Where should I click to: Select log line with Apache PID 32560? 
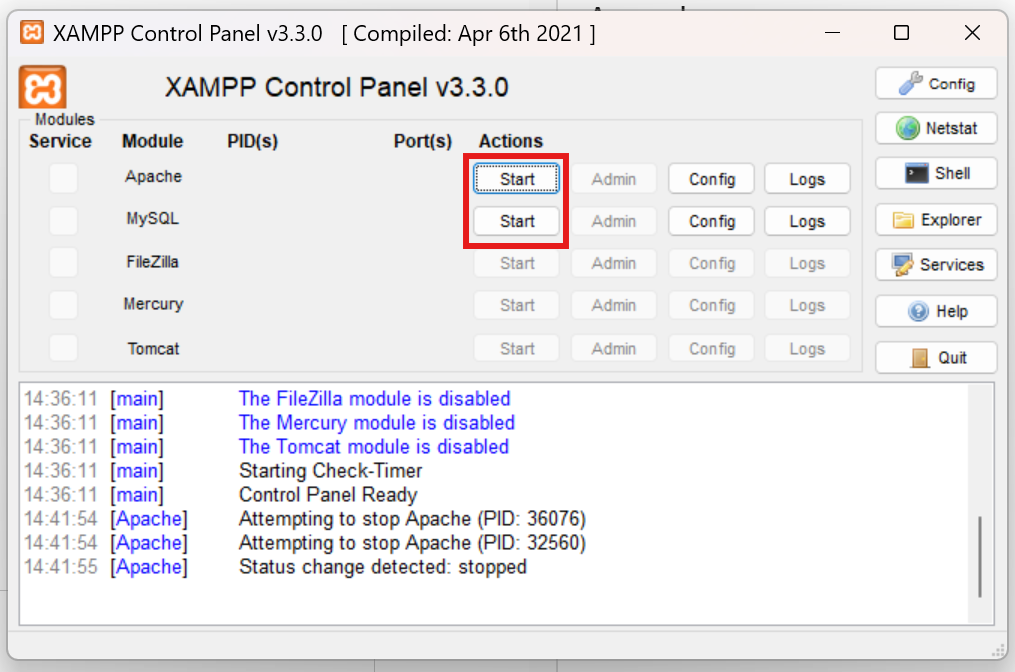(x=412, y=543)
